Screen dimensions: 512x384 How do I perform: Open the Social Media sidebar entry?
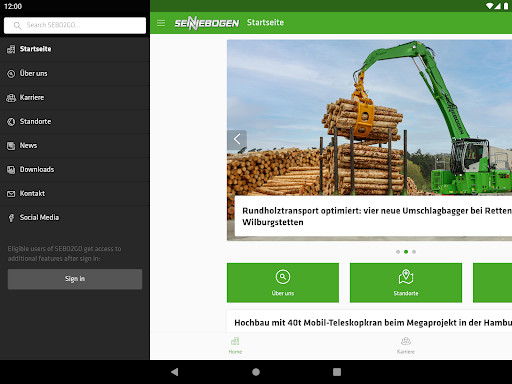75,217
